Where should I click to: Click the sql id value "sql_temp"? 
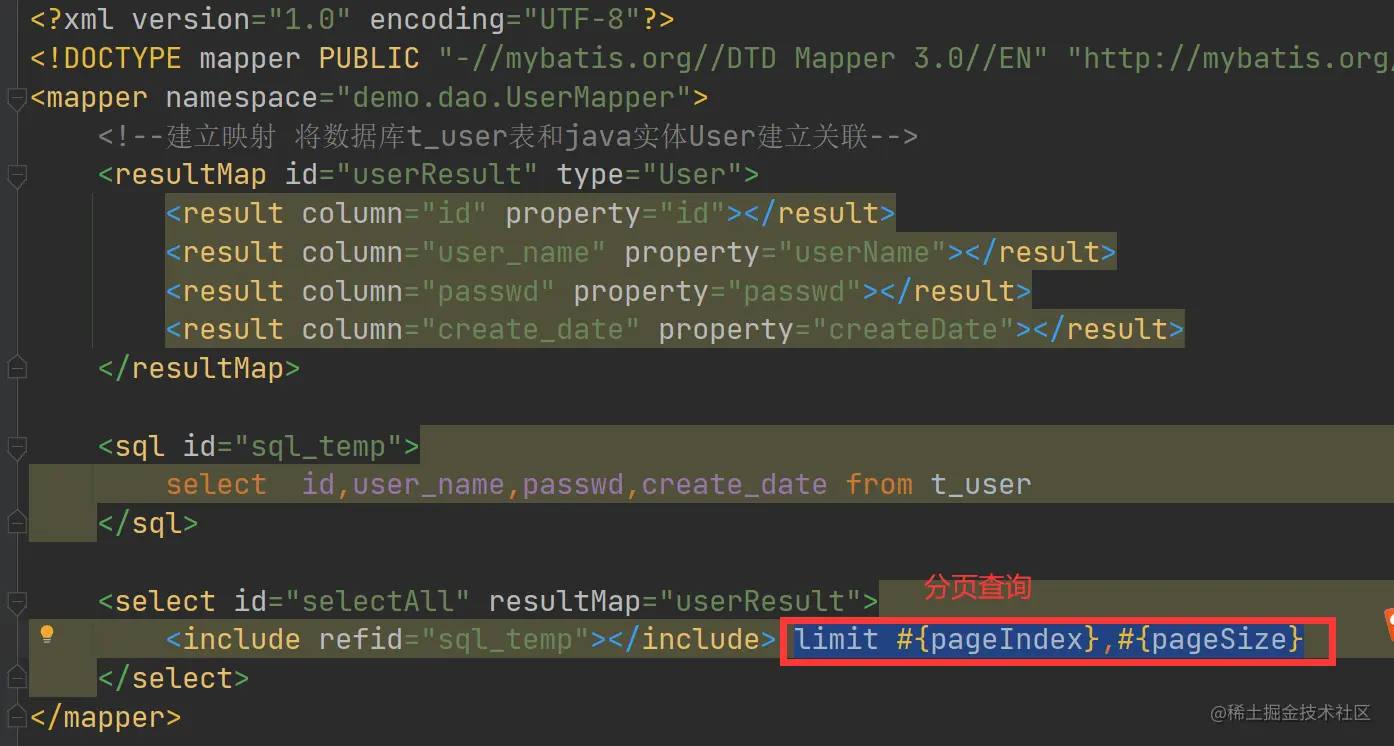click(318, 446)
